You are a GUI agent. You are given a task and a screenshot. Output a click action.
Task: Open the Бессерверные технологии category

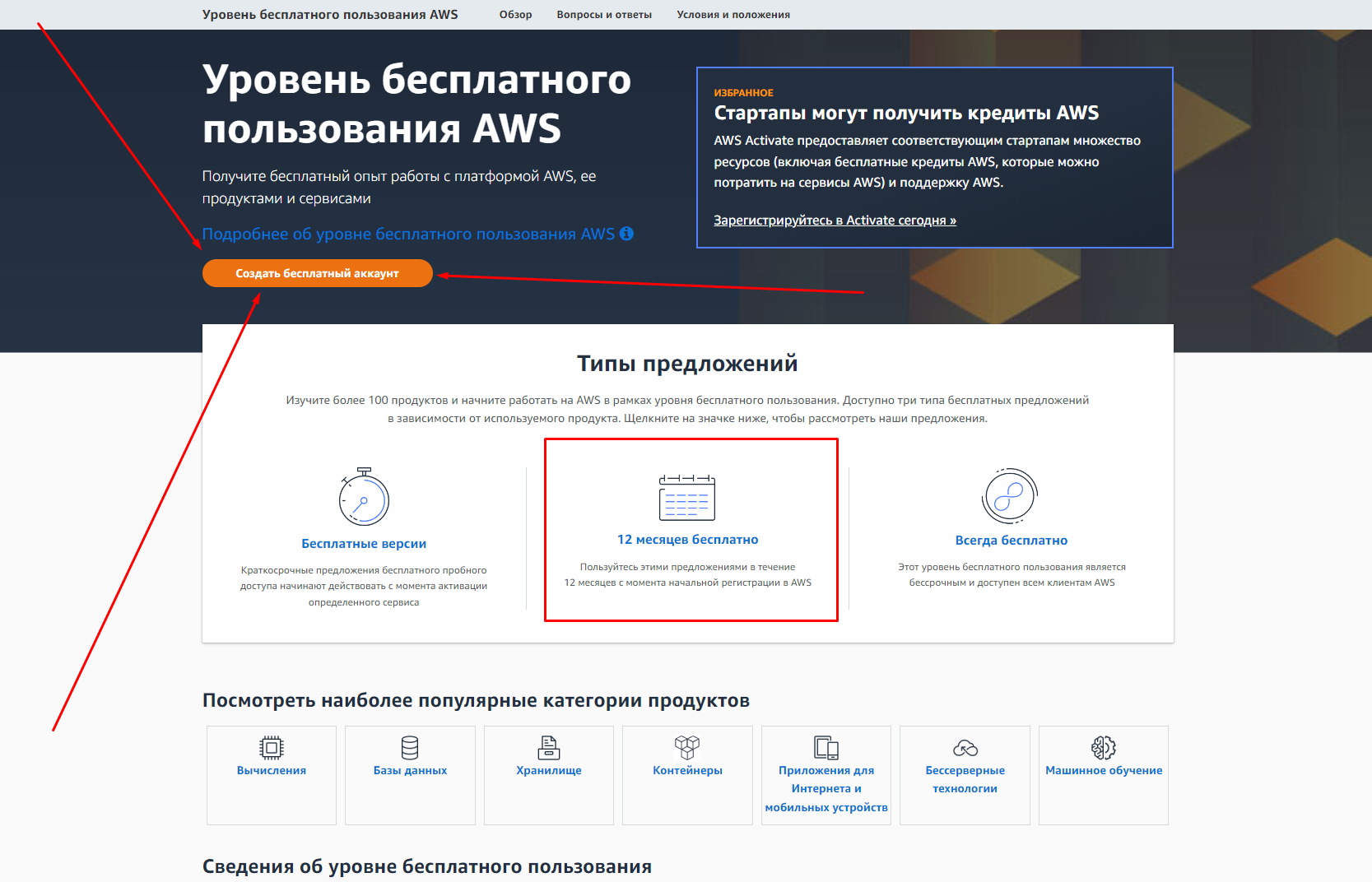tap(965, 775)
